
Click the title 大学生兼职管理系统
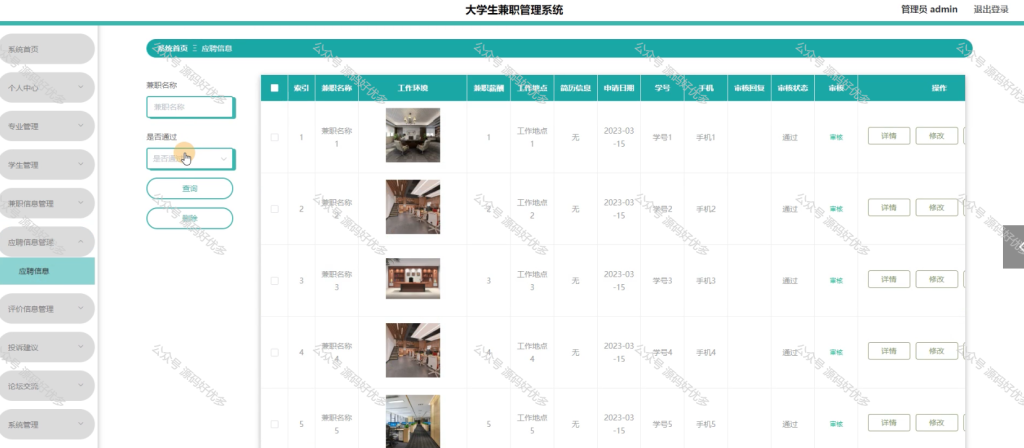[x=514, y=10]
